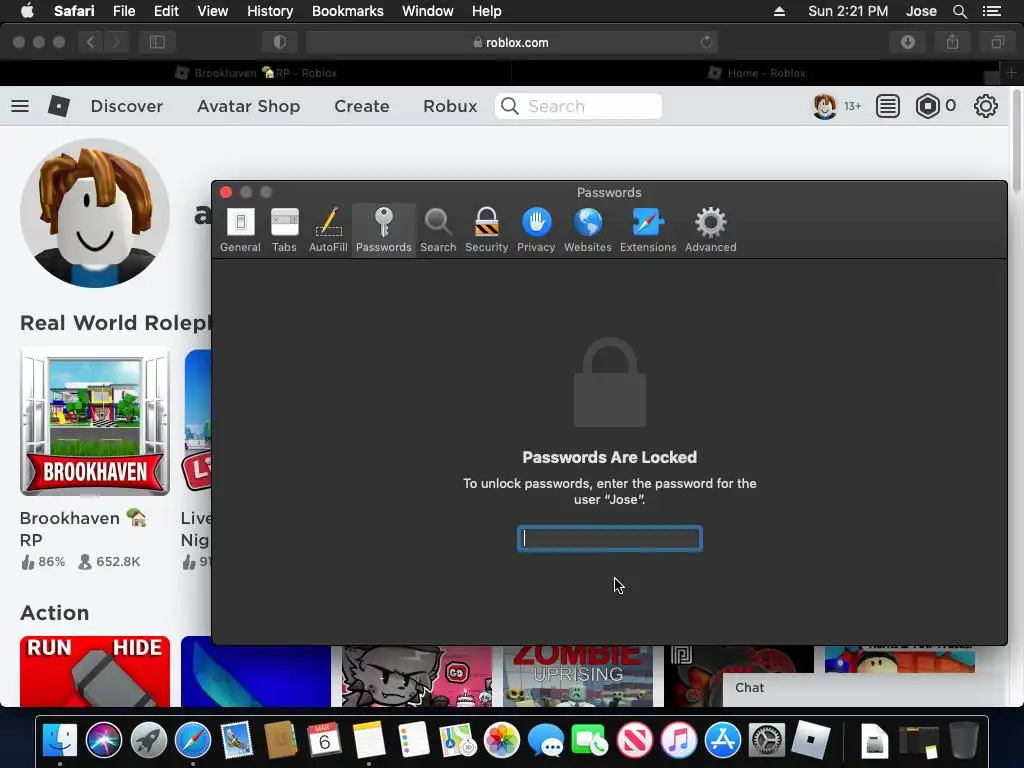The width and height of the screenshot is (1024, 768).
Task: Click the Robux balance icon
Action: tap(927, 106)
